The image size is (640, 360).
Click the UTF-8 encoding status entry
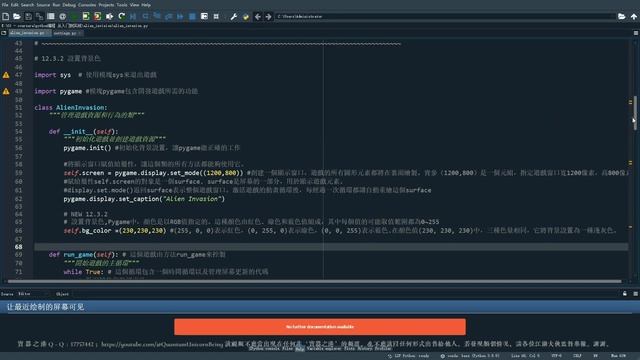pos(556,356)
